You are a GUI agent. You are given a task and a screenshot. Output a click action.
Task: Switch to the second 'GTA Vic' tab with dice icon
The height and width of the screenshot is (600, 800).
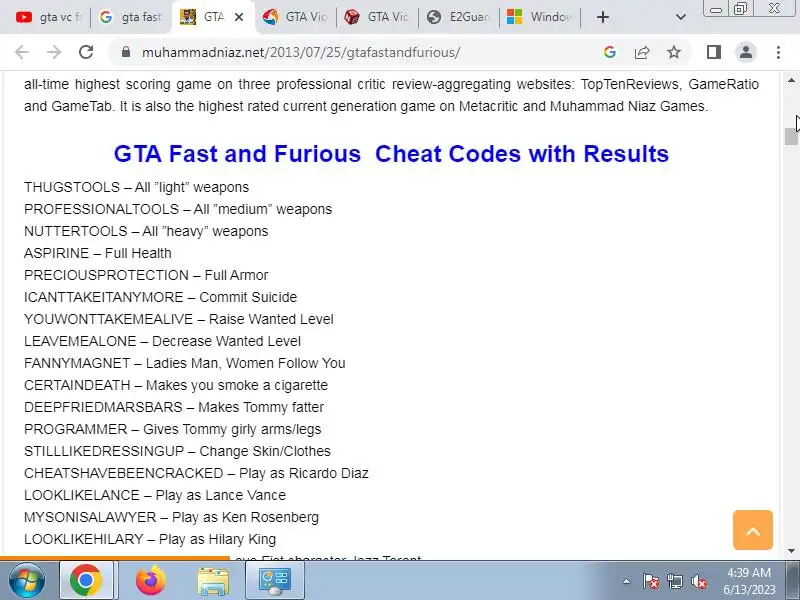click(x=377, y=17)
